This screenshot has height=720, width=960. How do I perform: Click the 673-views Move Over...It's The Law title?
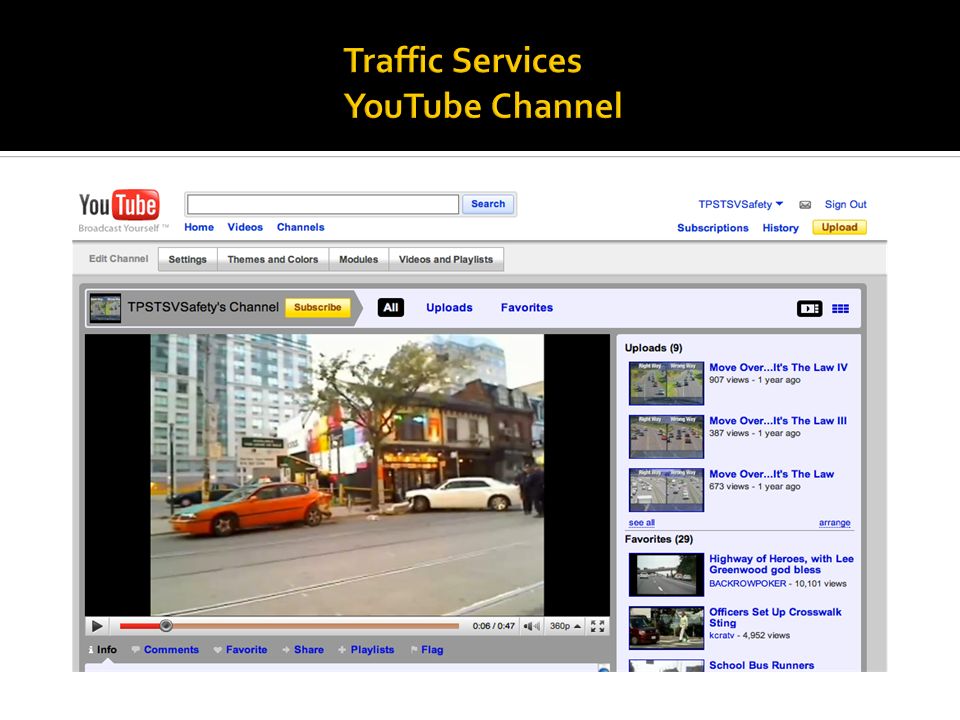click(771, 474)
